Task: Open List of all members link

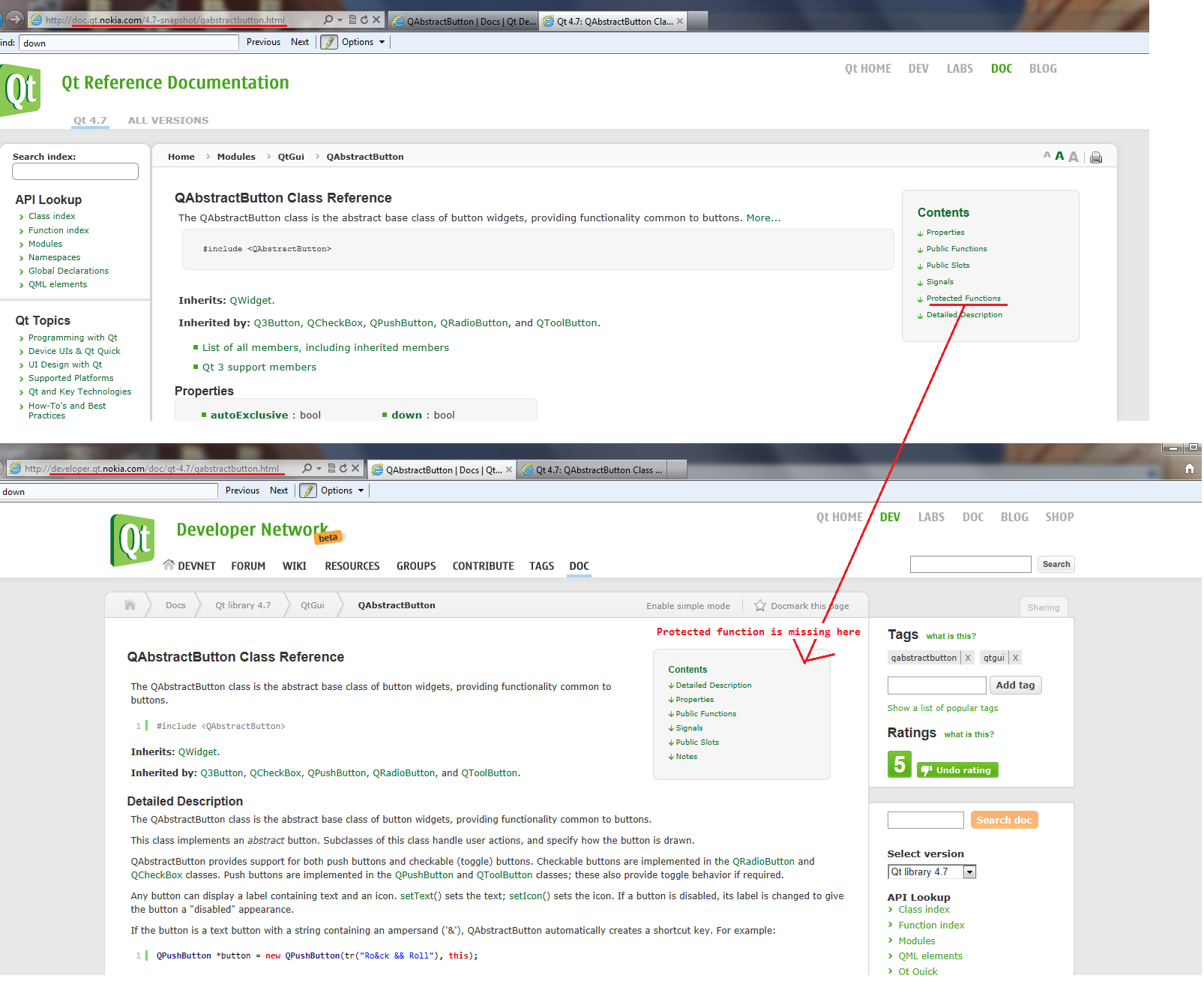Action: click(325, 347)
